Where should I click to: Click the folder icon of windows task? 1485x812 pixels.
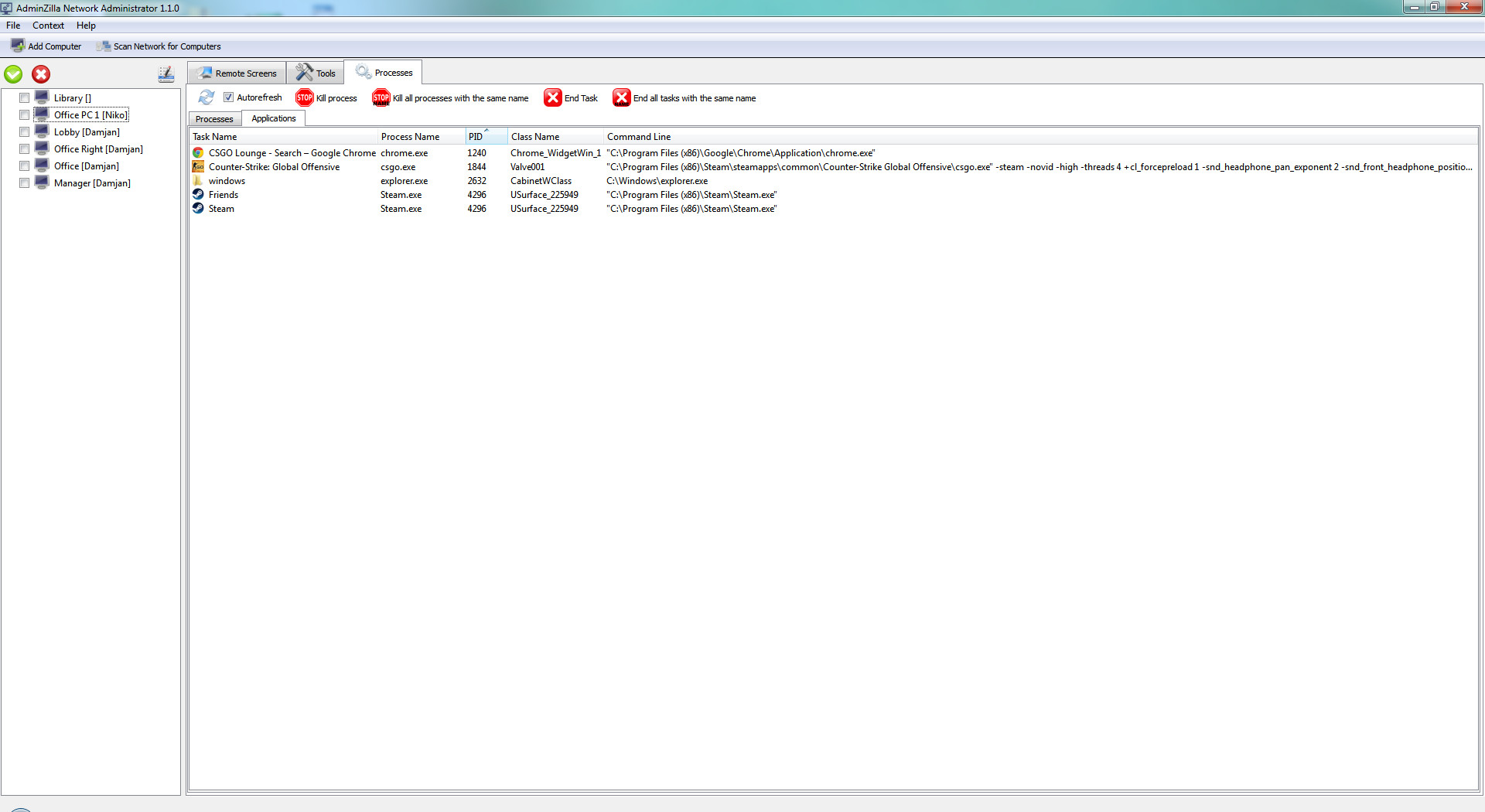click(198, 181)
